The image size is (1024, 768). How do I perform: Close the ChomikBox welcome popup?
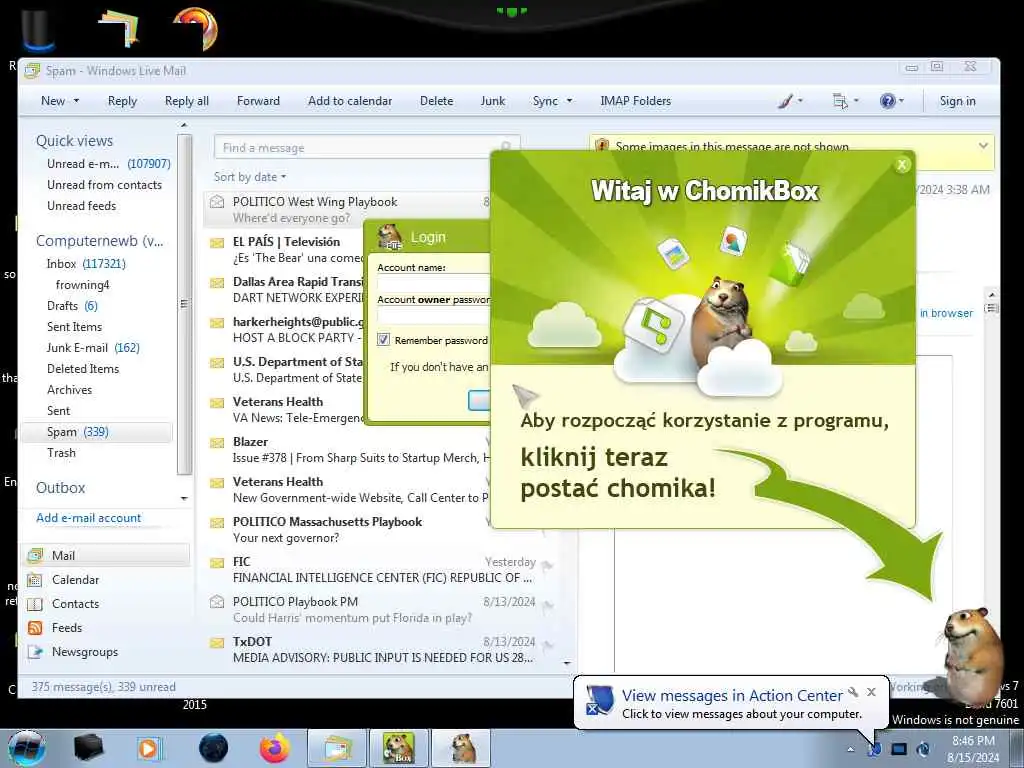(x=902, y=165)
